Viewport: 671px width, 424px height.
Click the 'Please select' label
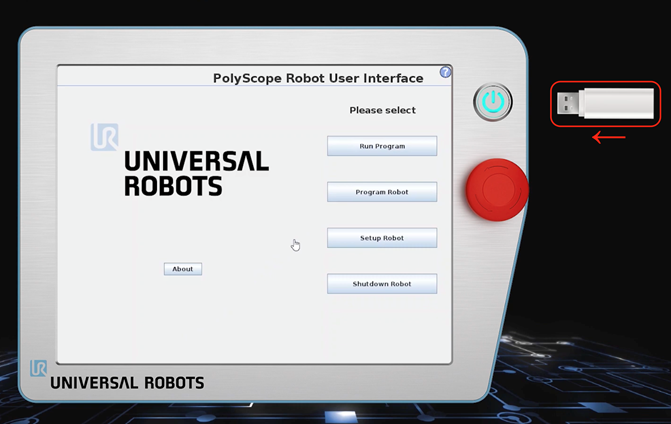(382, 110)
